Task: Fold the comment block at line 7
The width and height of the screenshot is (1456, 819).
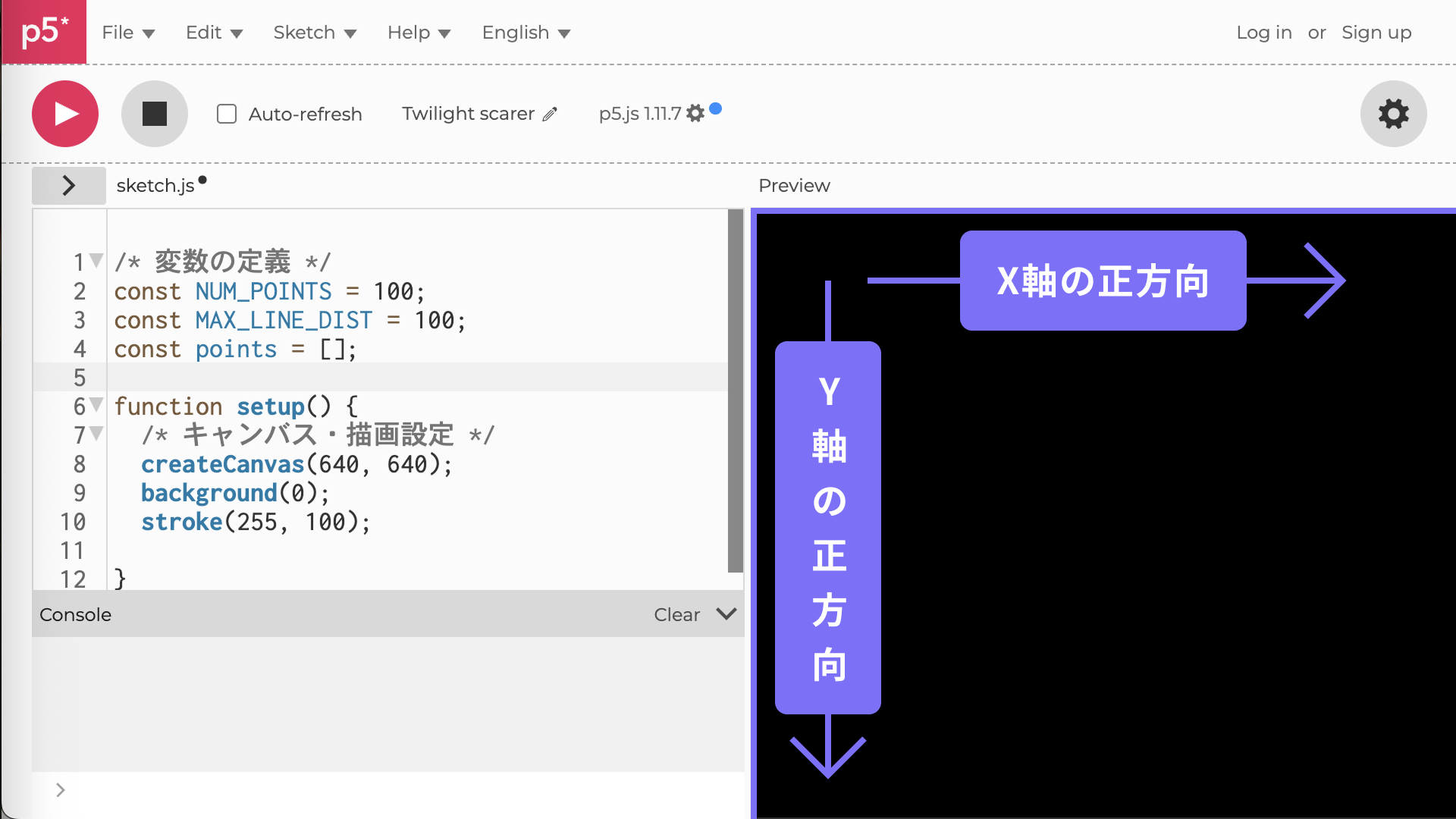Action: click(x=96, y=434)
